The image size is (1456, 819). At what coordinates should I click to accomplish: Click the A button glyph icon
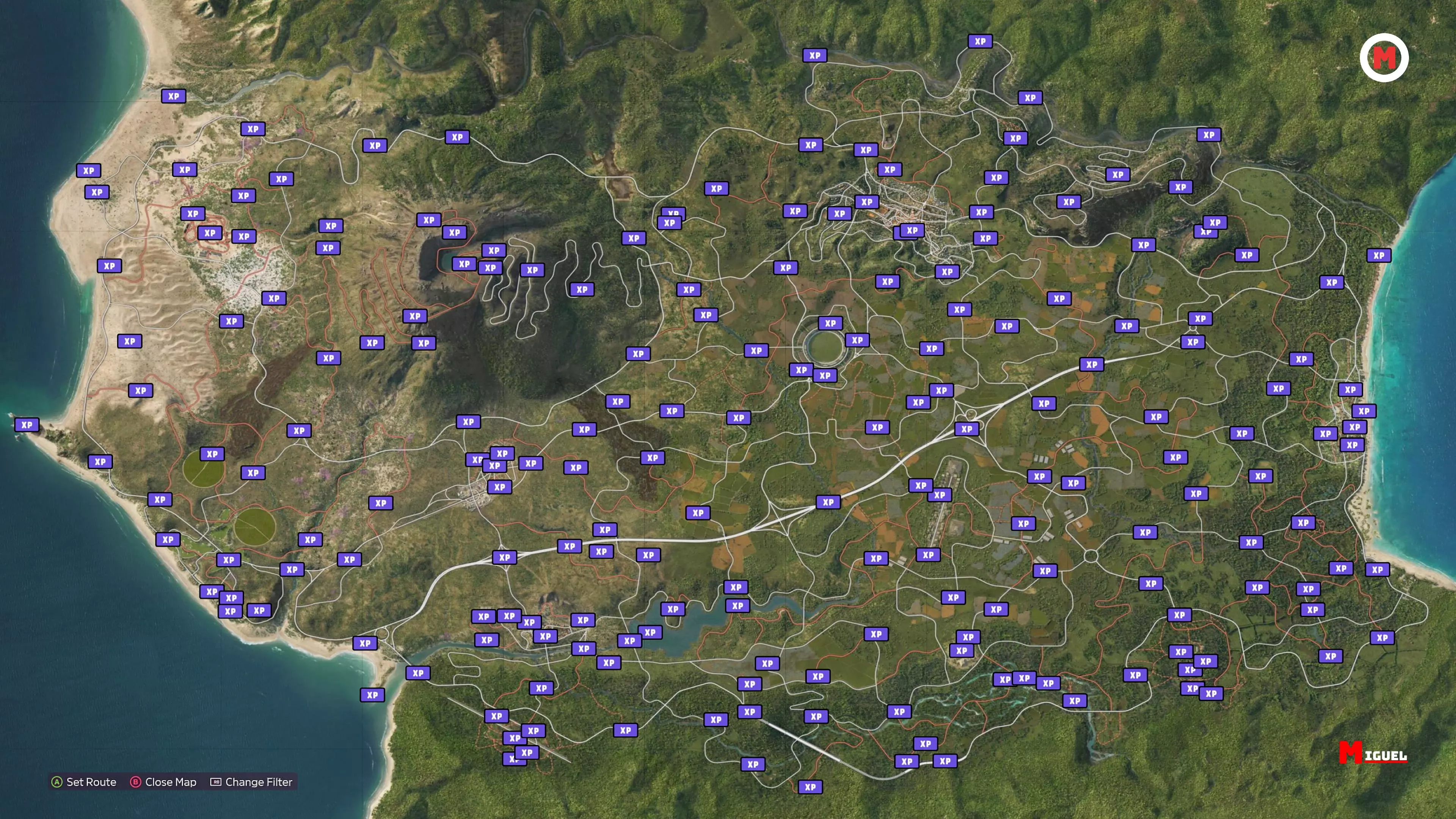(x=56, y=782)
